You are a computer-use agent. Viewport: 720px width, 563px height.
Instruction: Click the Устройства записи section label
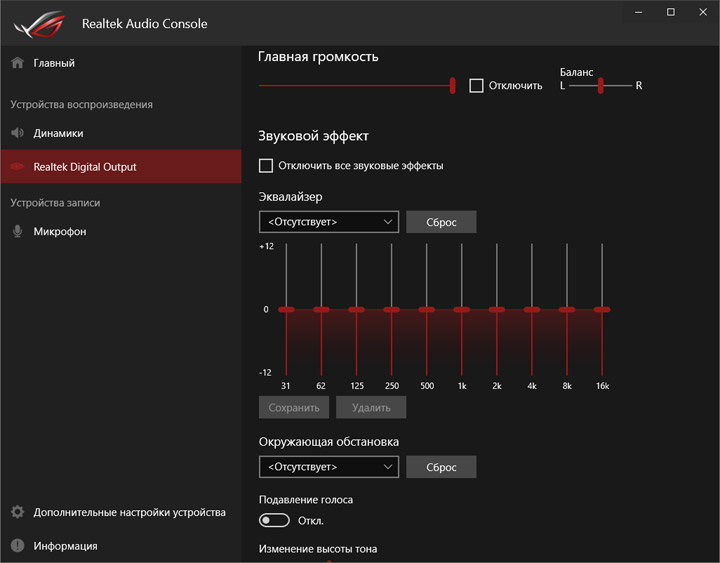pos(55,203)
